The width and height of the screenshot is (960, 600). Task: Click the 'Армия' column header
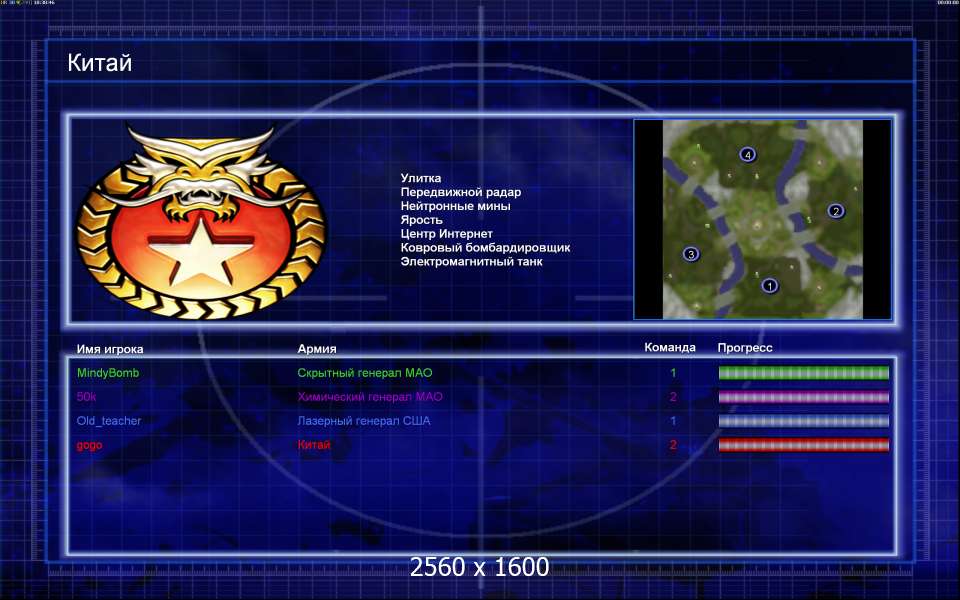317,349
